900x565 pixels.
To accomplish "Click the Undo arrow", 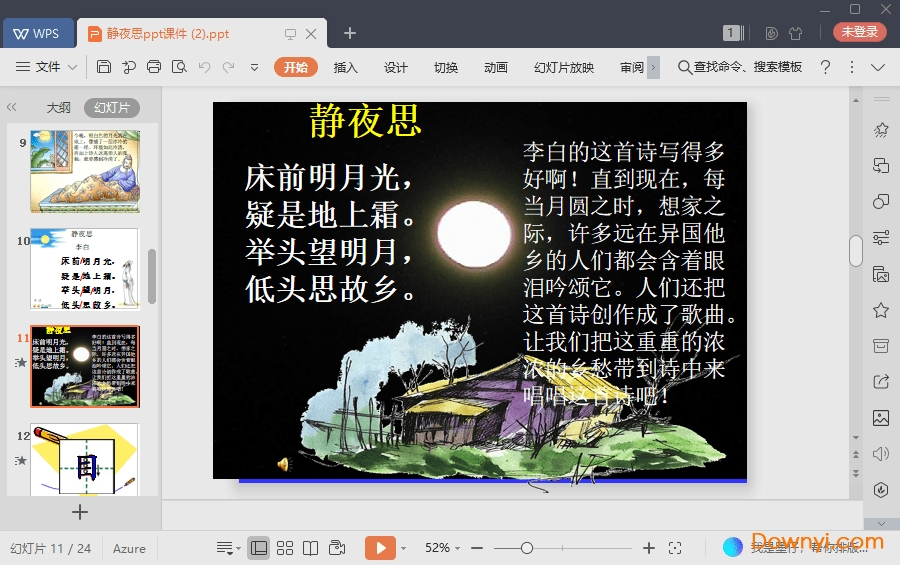I will (x=204, y=67).
